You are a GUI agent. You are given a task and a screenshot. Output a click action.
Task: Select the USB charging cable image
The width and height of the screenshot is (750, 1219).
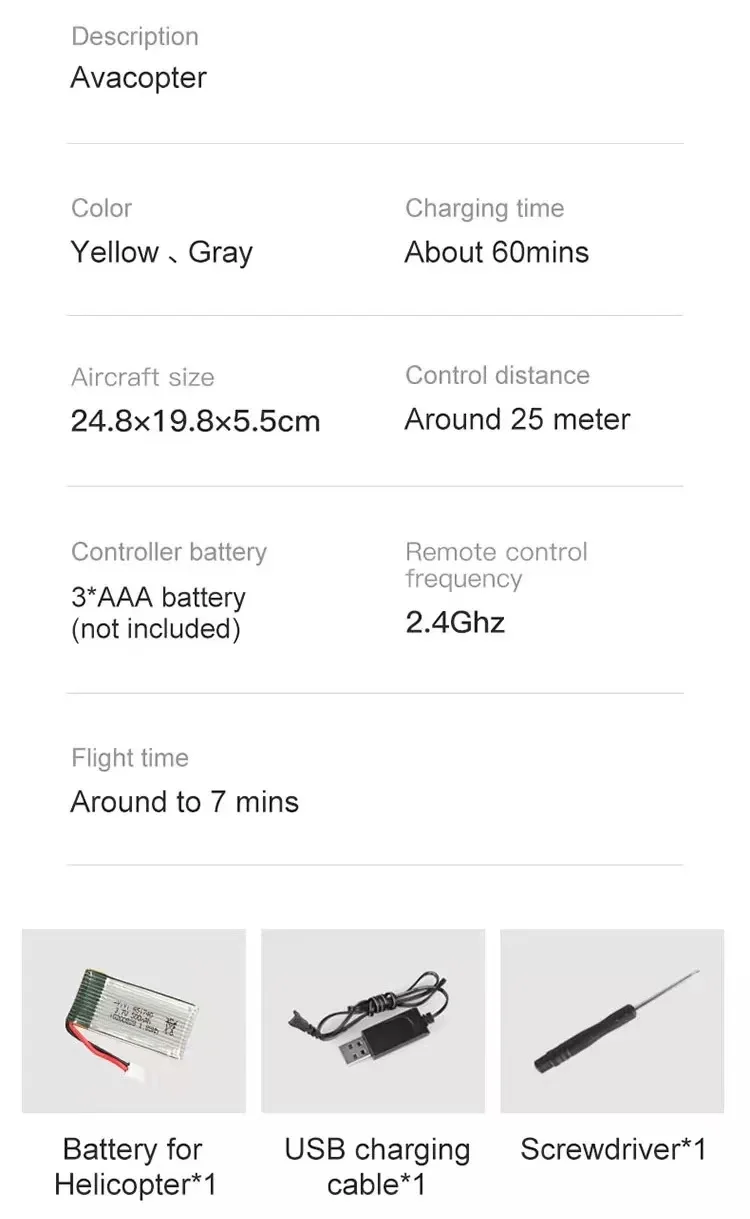pos(373,1020)
